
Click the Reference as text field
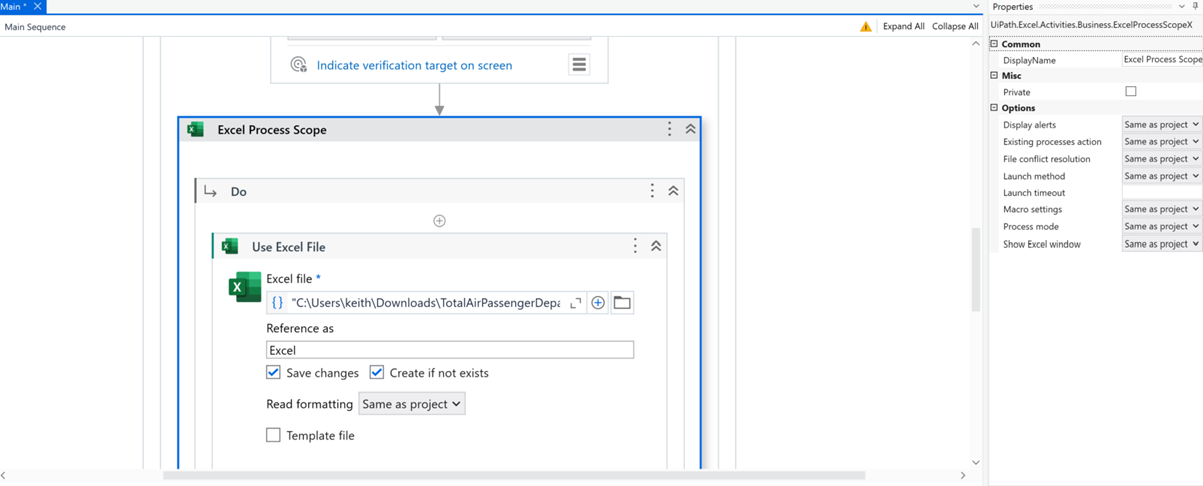[449, 350]
